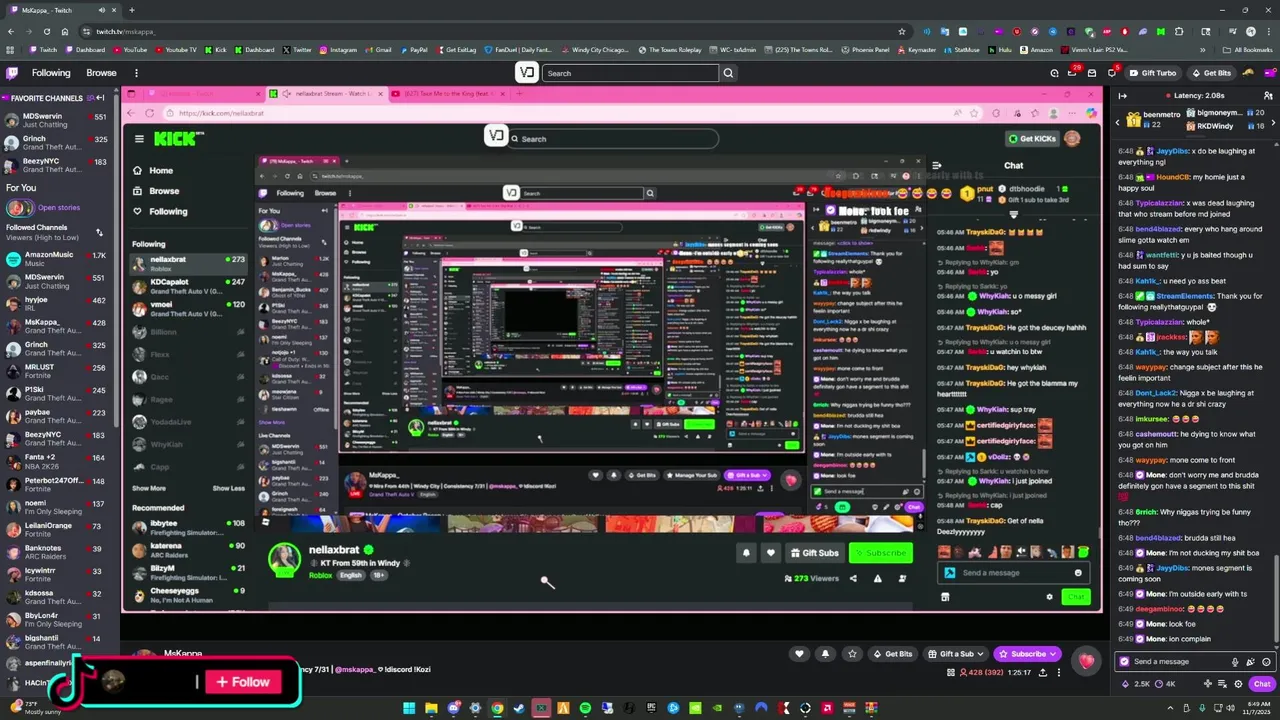Open a new Chrome tab with plus button
Image resolution: width=1280 pixels, height=720 pixels.
point(131,10)
